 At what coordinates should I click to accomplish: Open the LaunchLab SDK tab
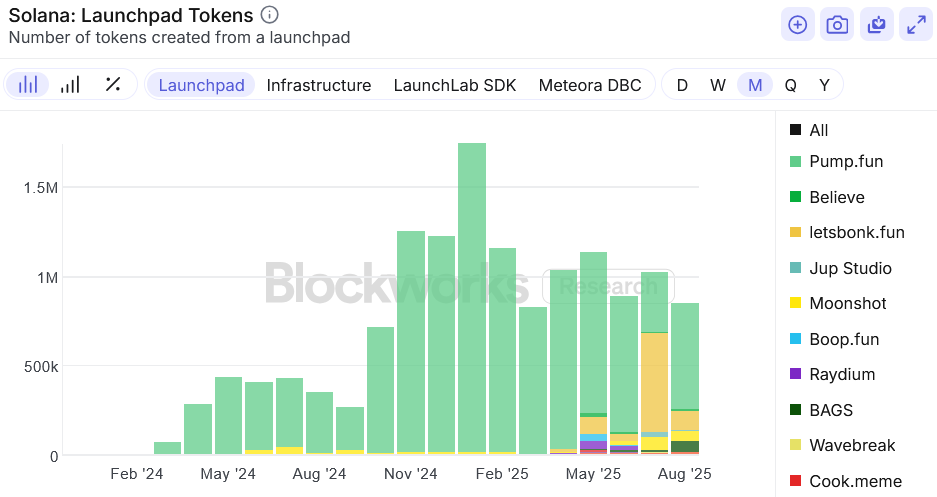455,85
